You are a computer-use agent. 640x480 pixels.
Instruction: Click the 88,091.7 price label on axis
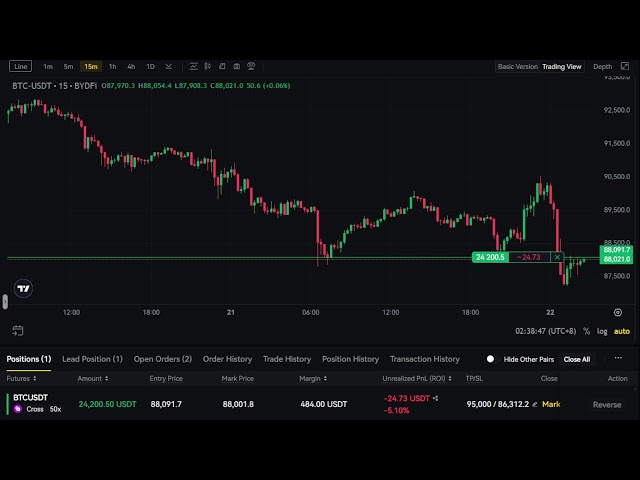[x=616, y=250]
